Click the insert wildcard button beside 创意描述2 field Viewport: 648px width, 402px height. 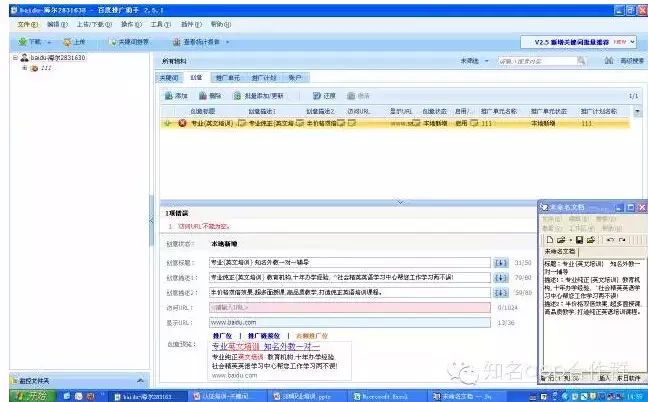click(x=501, y=293)
